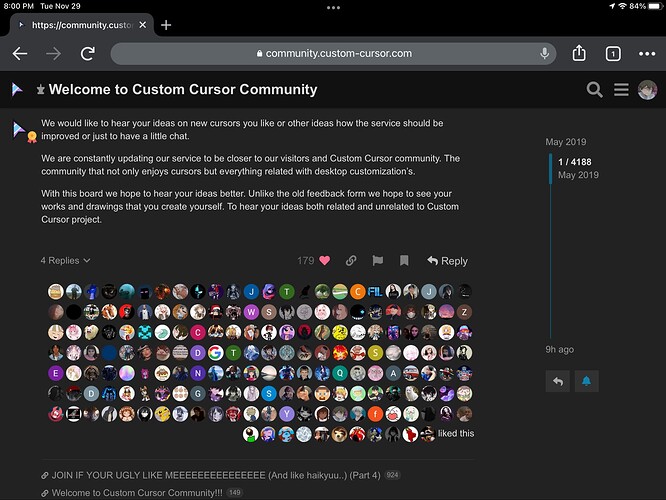The width and height of the screenshot is (666, 500).
Task: Click the timeline reply arrow button
Action: [x=558, y=381]
